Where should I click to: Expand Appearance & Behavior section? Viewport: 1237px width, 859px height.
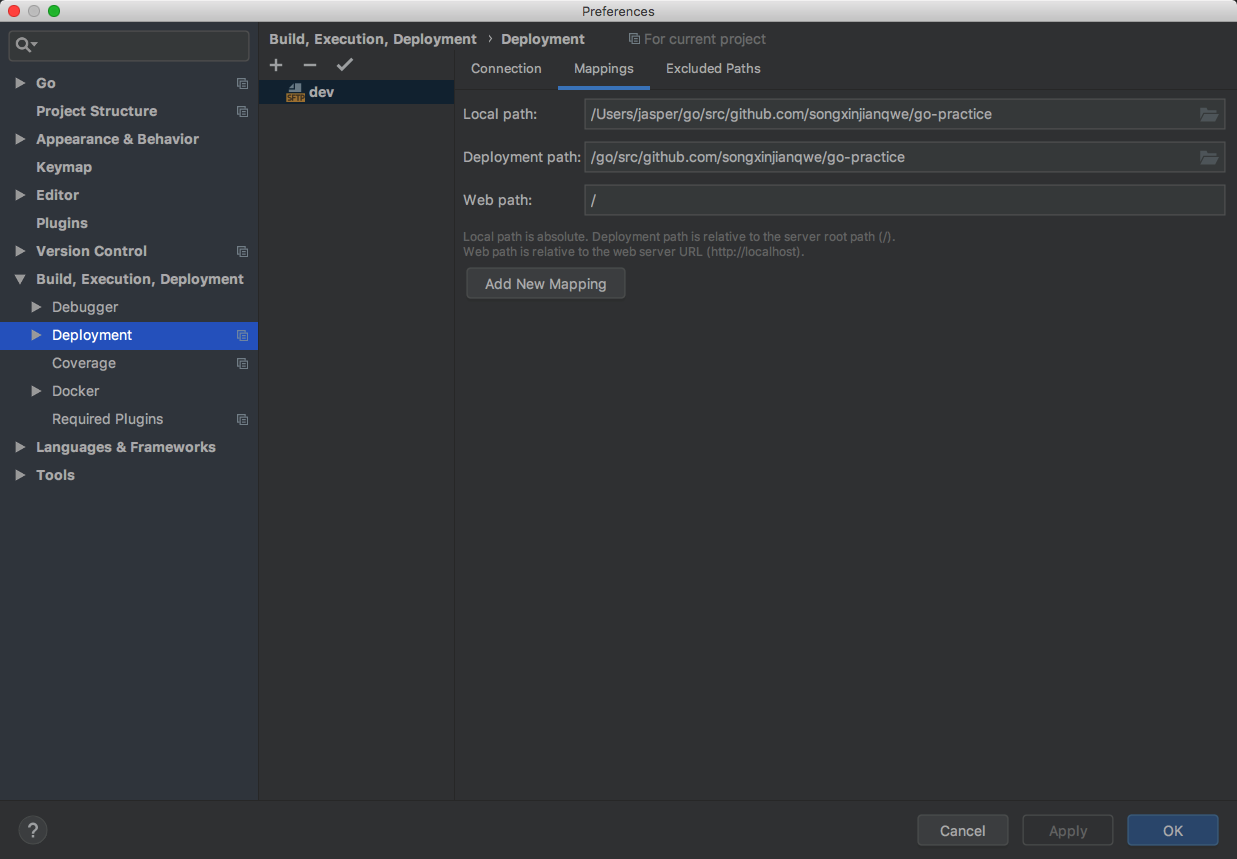click(x=20, y=139)
